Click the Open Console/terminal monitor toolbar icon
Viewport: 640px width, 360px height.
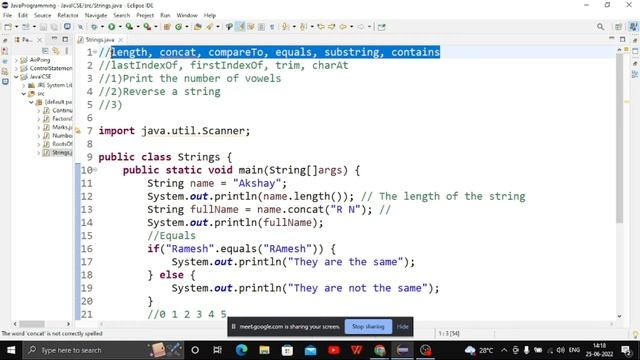coord(67,27)
